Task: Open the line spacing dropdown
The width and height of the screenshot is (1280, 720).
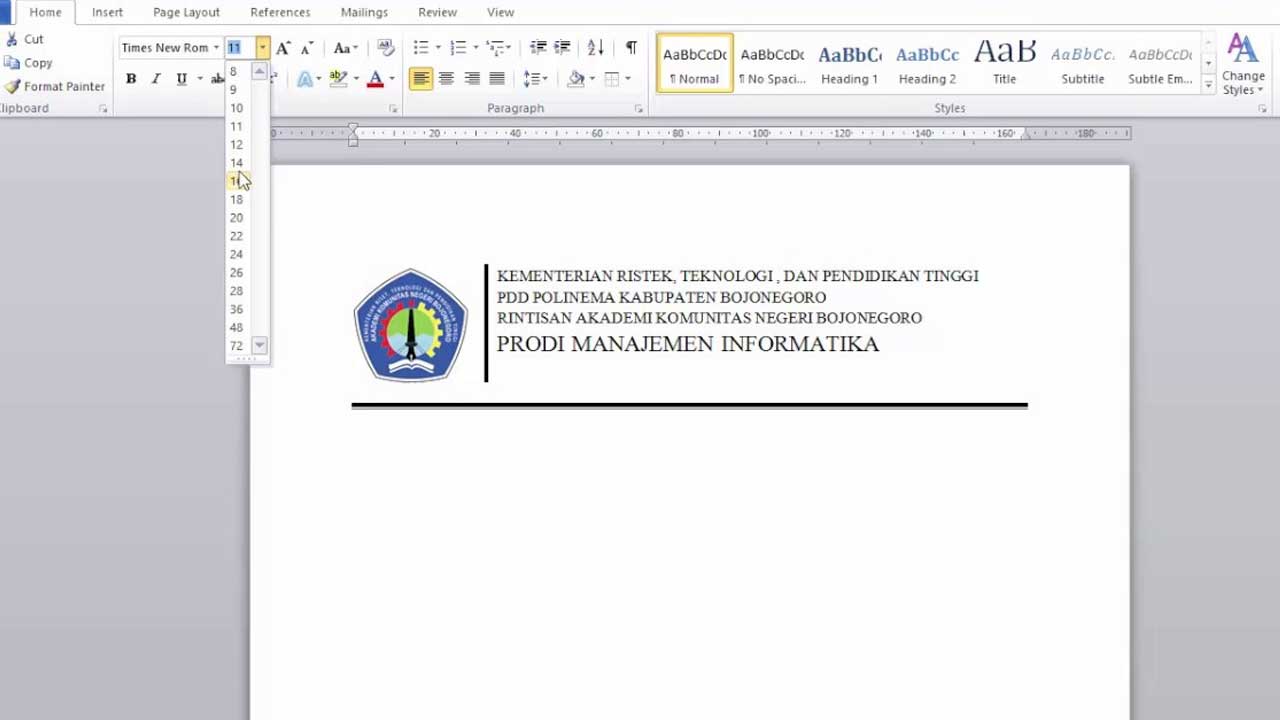Action: [535, 79]
